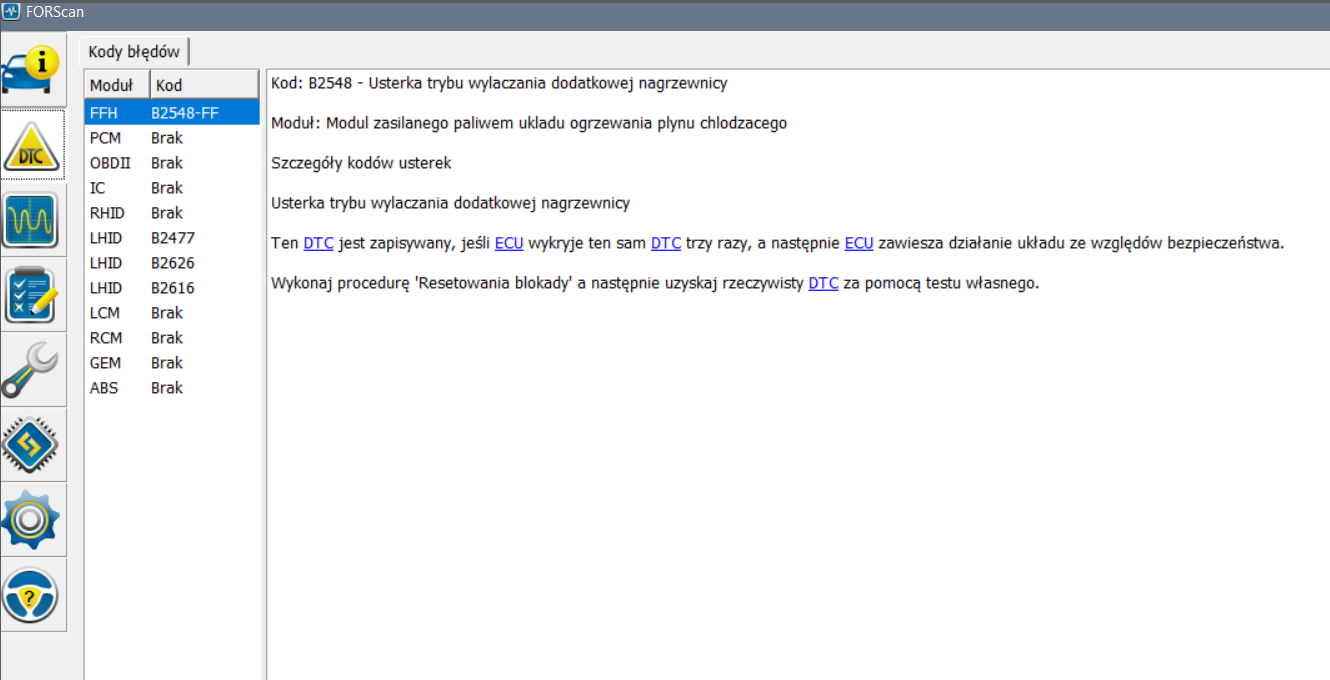Open the tests checklist icon

click(x=33, y=295)
